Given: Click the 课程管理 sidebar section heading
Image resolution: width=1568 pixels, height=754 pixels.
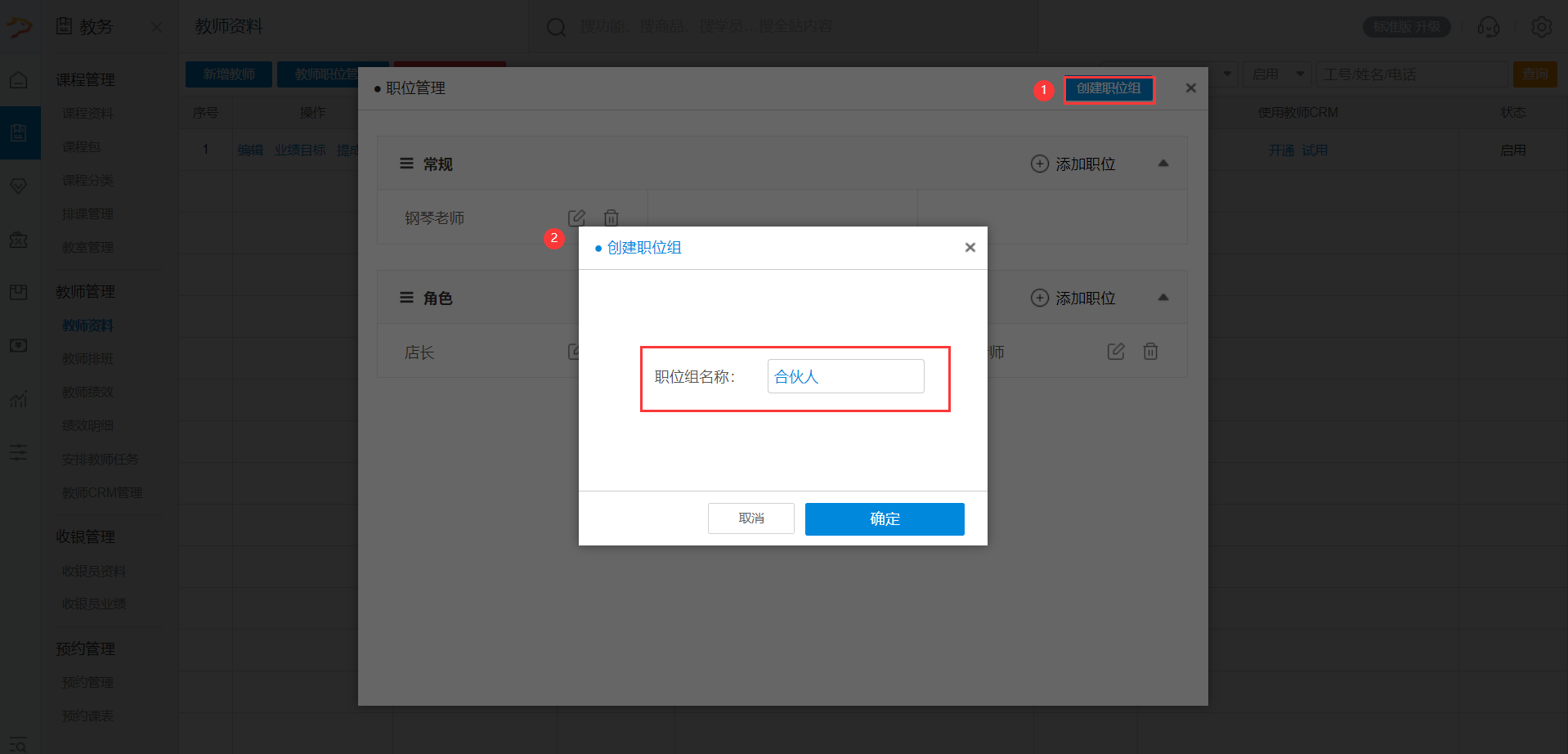Looking at the screenshot, I should (85, 79).
